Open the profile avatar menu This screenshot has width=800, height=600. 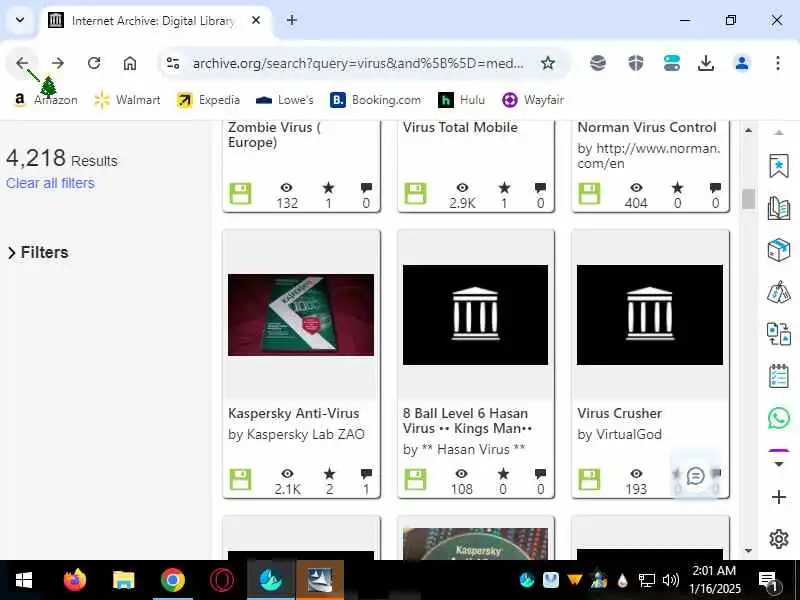[742, 63]
